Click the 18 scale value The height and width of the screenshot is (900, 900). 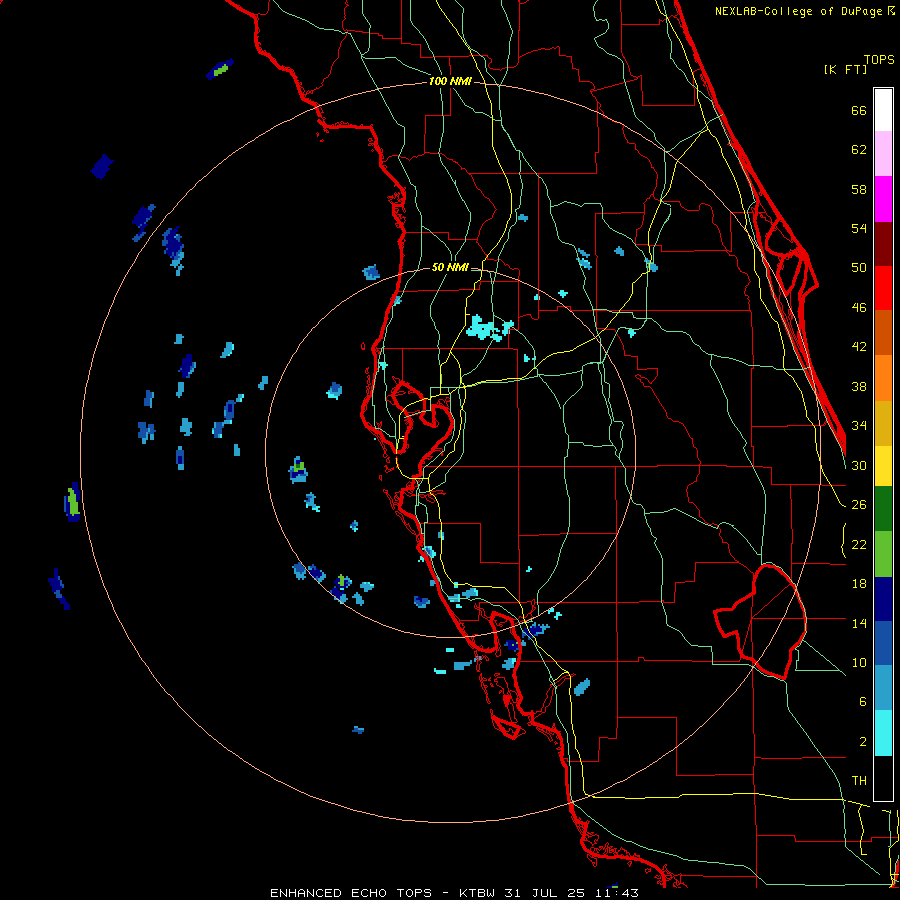tap(859, 584)
